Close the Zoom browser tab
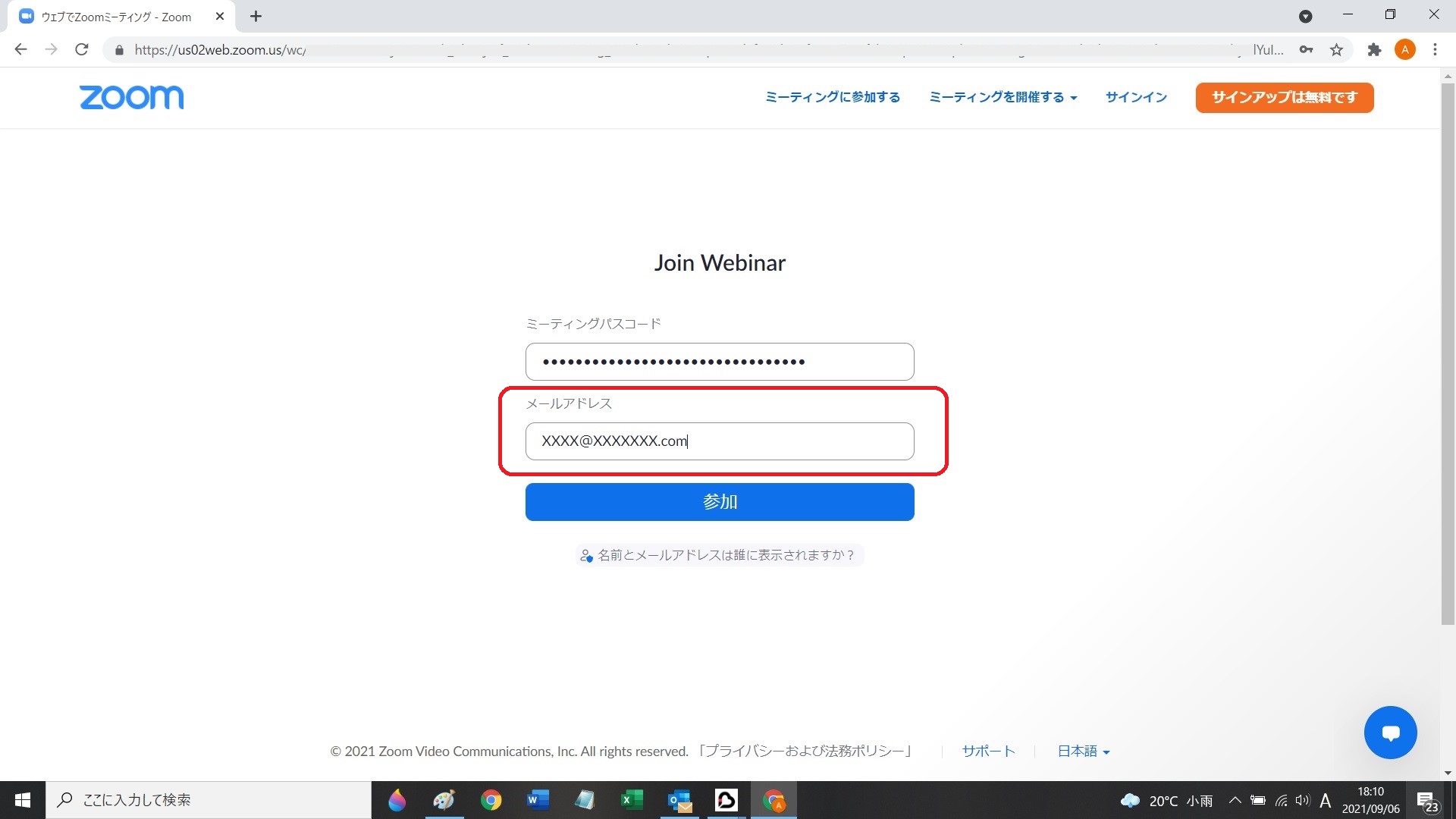Screen dimensions: 1456x819 (220, 16)
